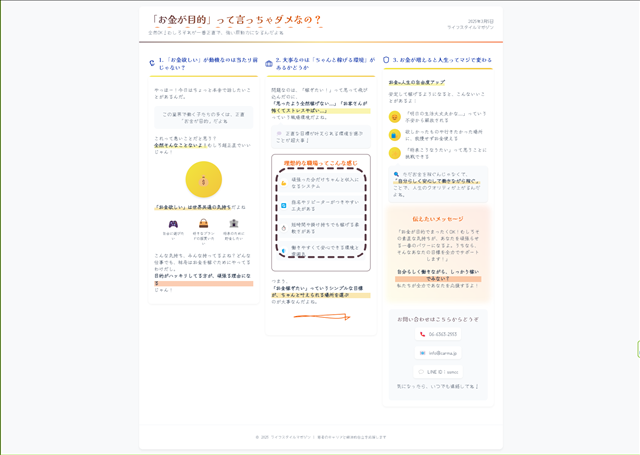Click the section 2 heading building icon
This screenshot has height=455, width=640.
[269, 64]
